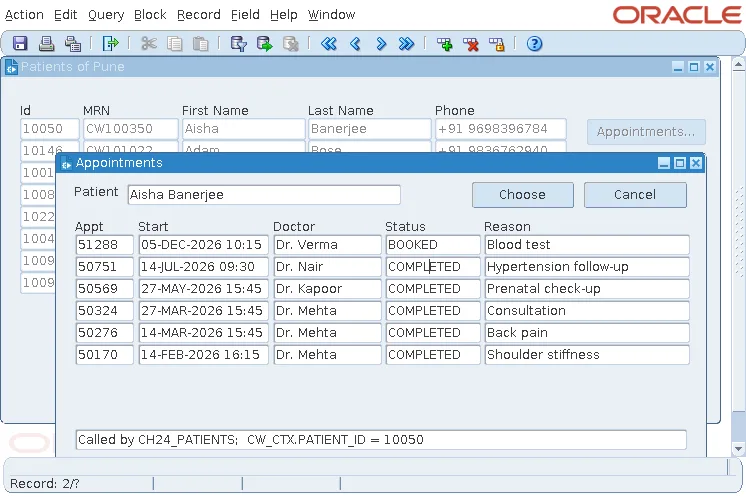Go to next block with double-right arrow
The height and width of the screenshot is (499, 746).
point(406,44)
